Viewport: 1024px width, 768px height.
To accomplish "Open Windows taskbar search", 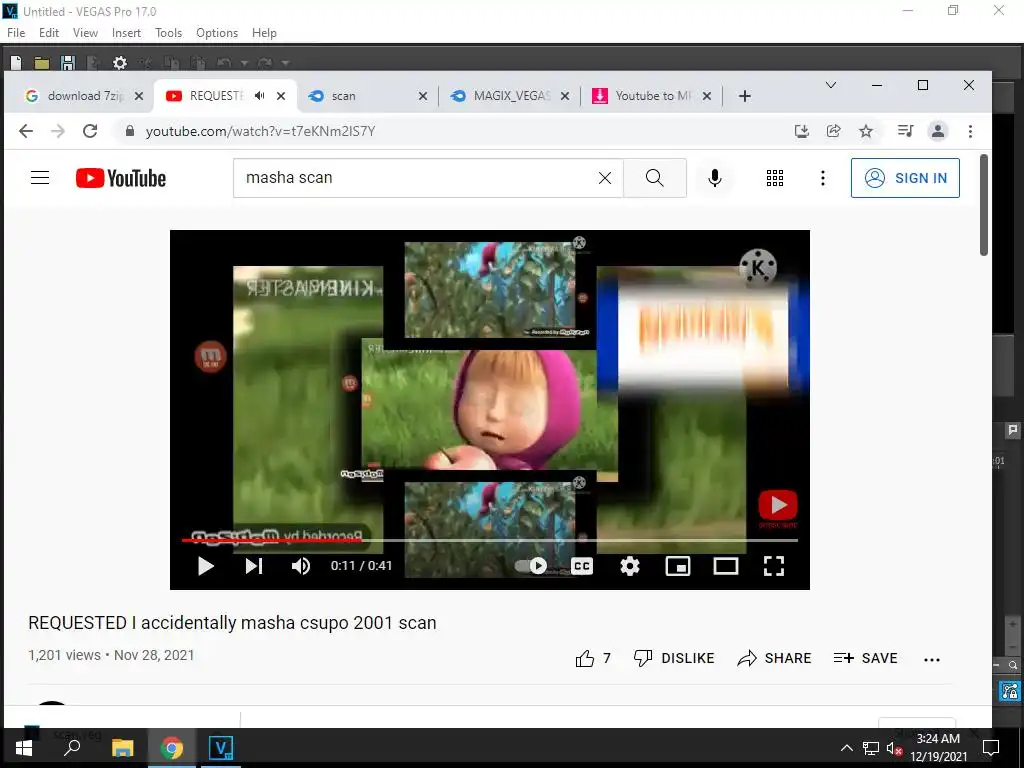I will [x=72, y=748].
